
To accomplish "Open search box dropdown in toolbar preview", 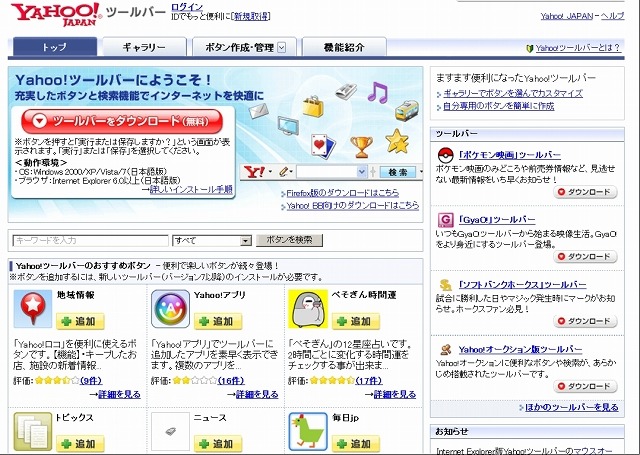I will pyautogui.click(x=361, y=172).
